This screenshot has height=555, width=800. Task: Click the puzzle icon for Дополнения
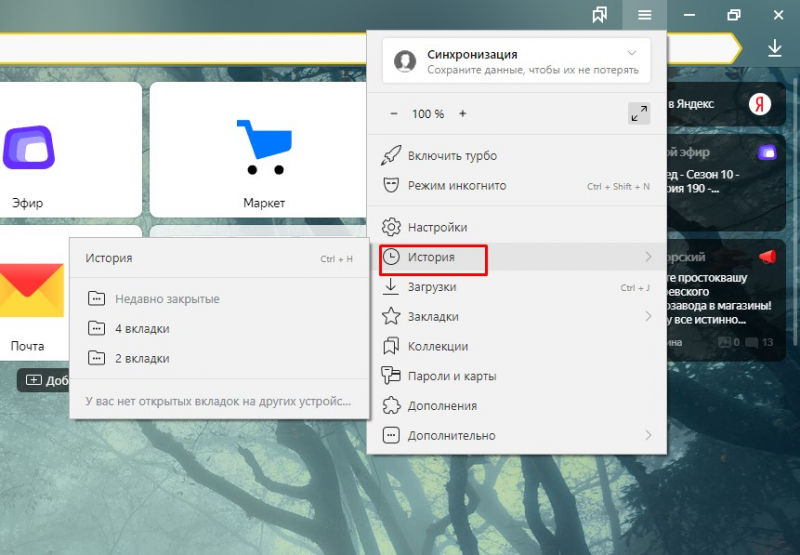(x=391, y=406)
